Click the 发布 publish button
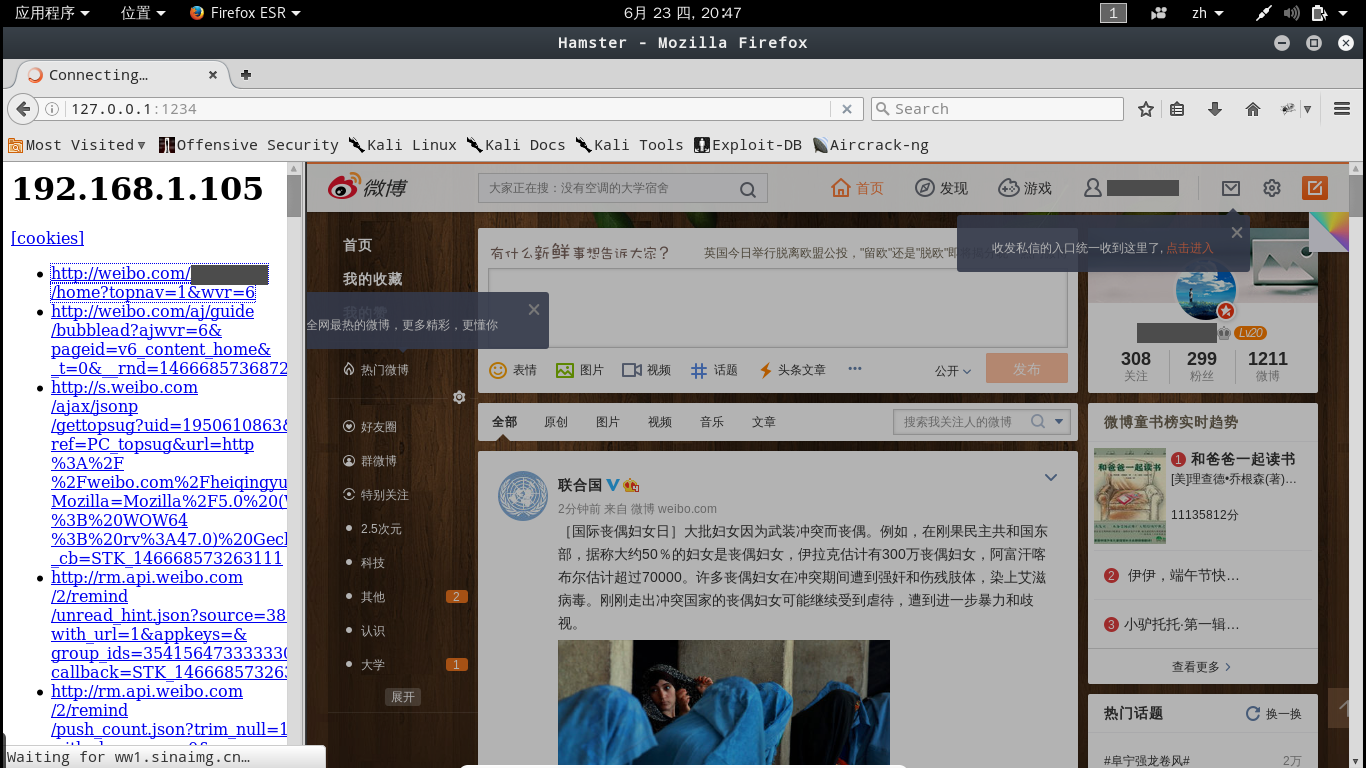 click(1027, 369)
